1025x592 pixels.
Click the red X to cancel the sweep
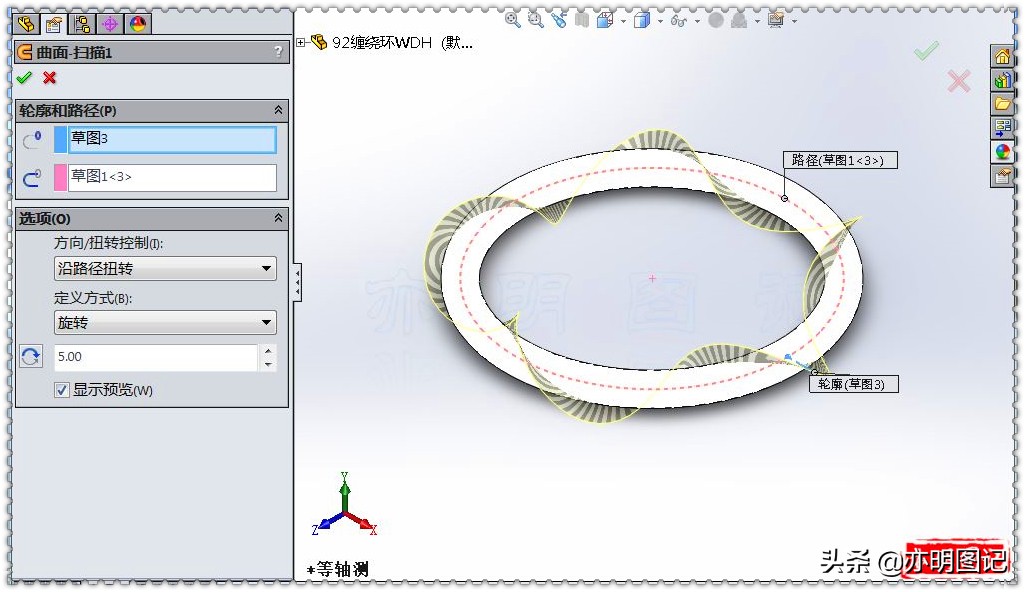(48, 78)
